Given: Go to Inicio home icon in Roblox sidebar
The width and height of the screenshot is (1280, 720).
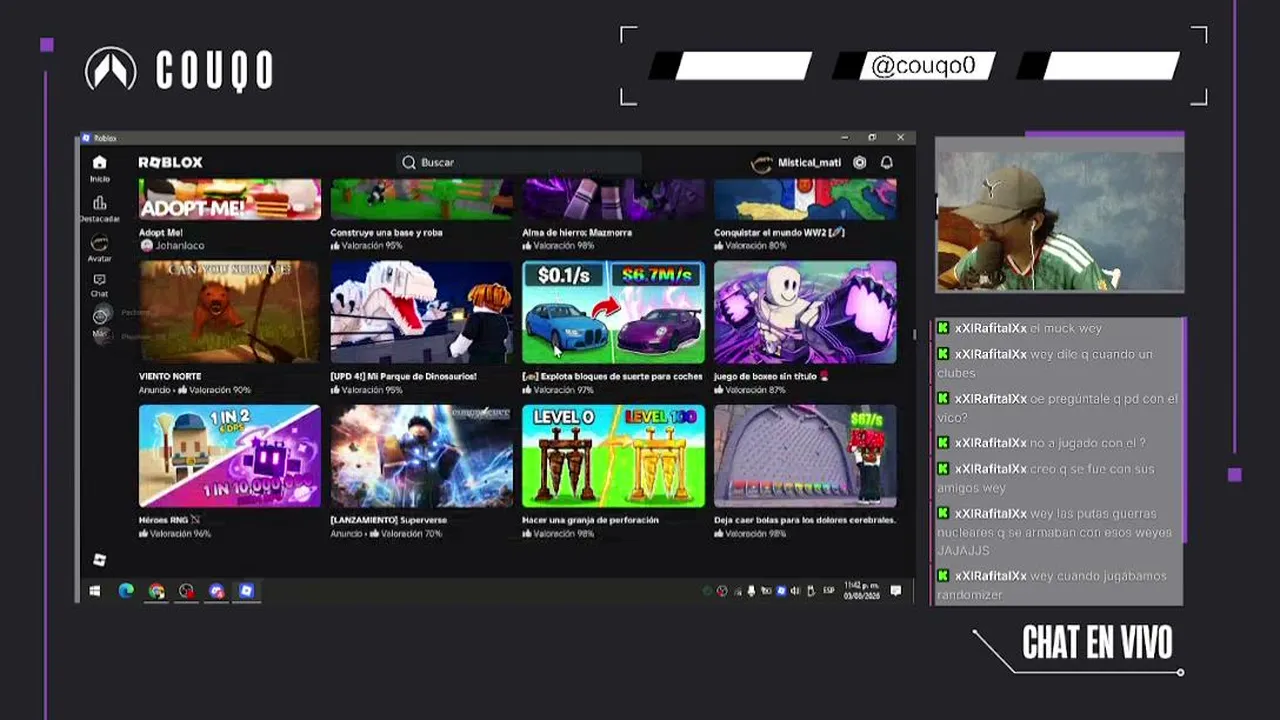Looking at the screenshot, I should pyautogui.click(x=99, y=162).
